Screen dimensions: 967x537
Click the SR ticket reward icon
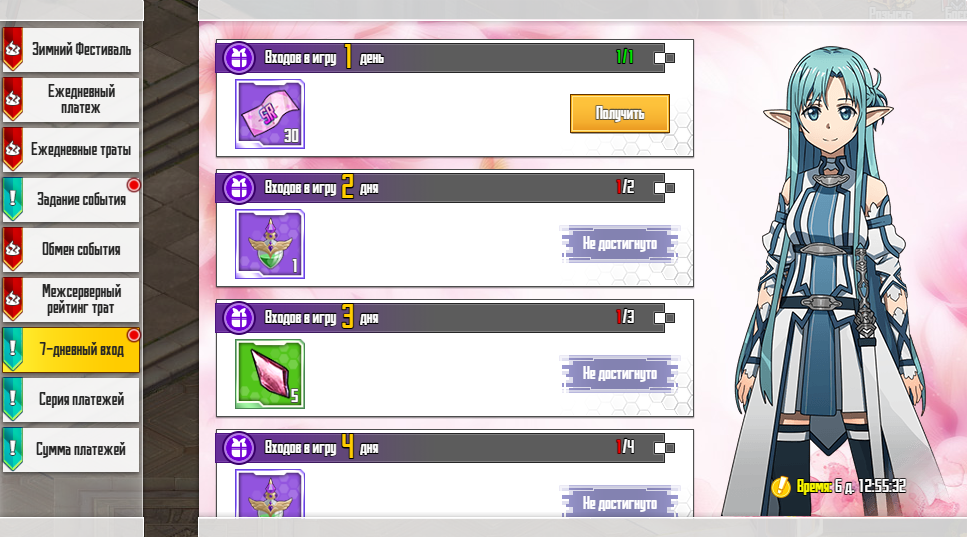tap(270, 114)
